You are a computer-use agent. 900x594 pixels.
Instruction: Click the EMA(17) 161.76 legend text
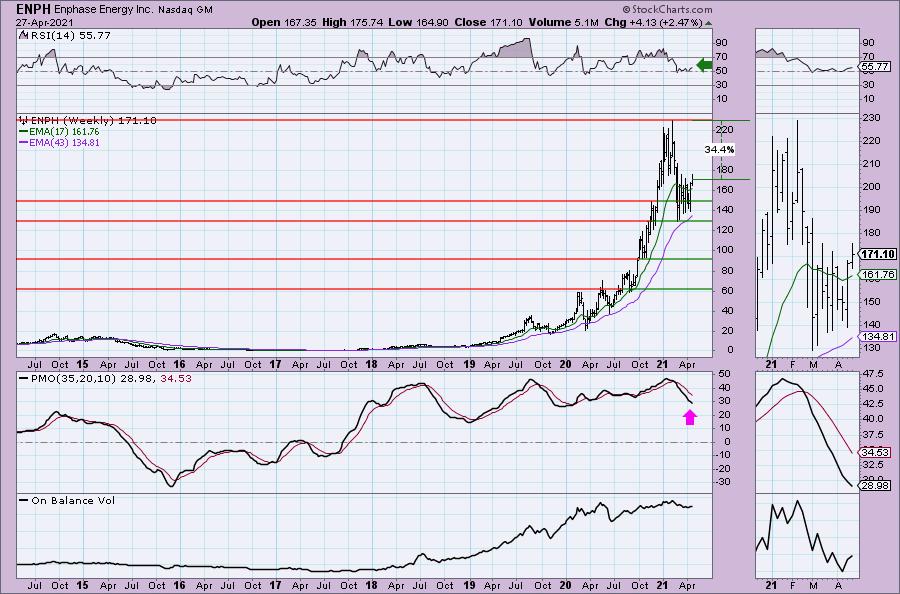click(x=64, y=131)
